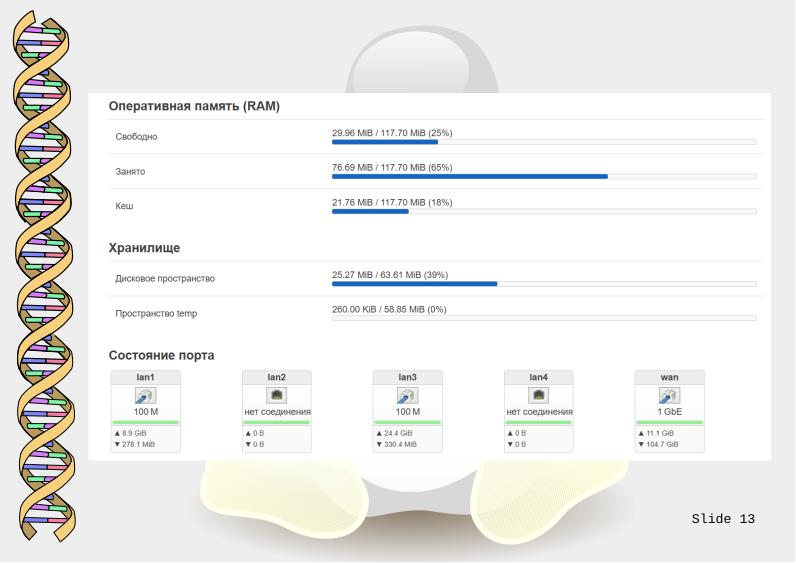Click the 1 GbE link speed text
Image resolution: width=796 pixels, height=563 pixels.
click(670, 412)
